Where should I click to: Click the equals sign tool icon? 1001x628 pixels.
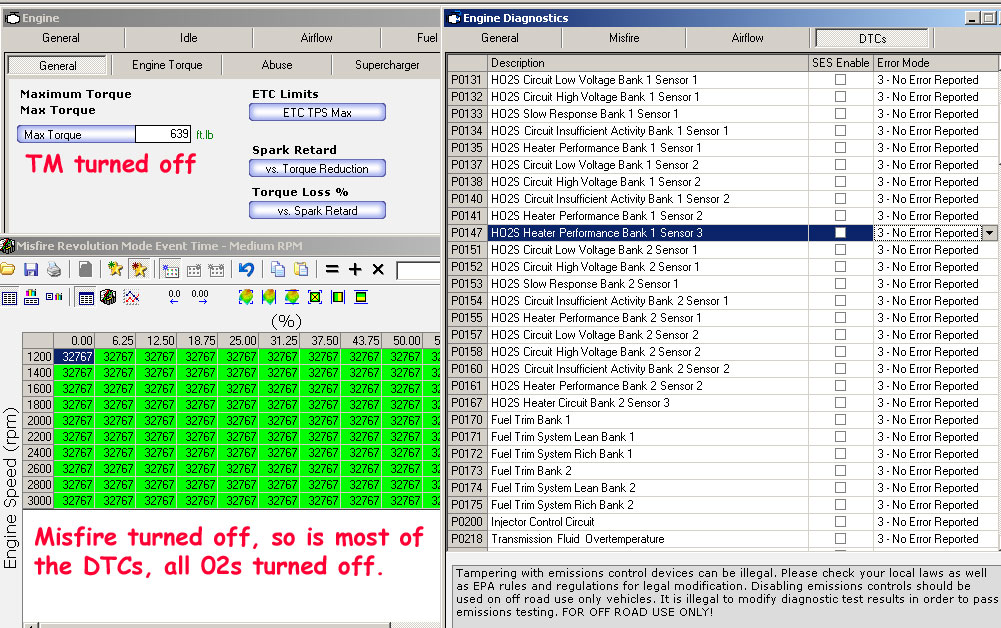(331, 270)
